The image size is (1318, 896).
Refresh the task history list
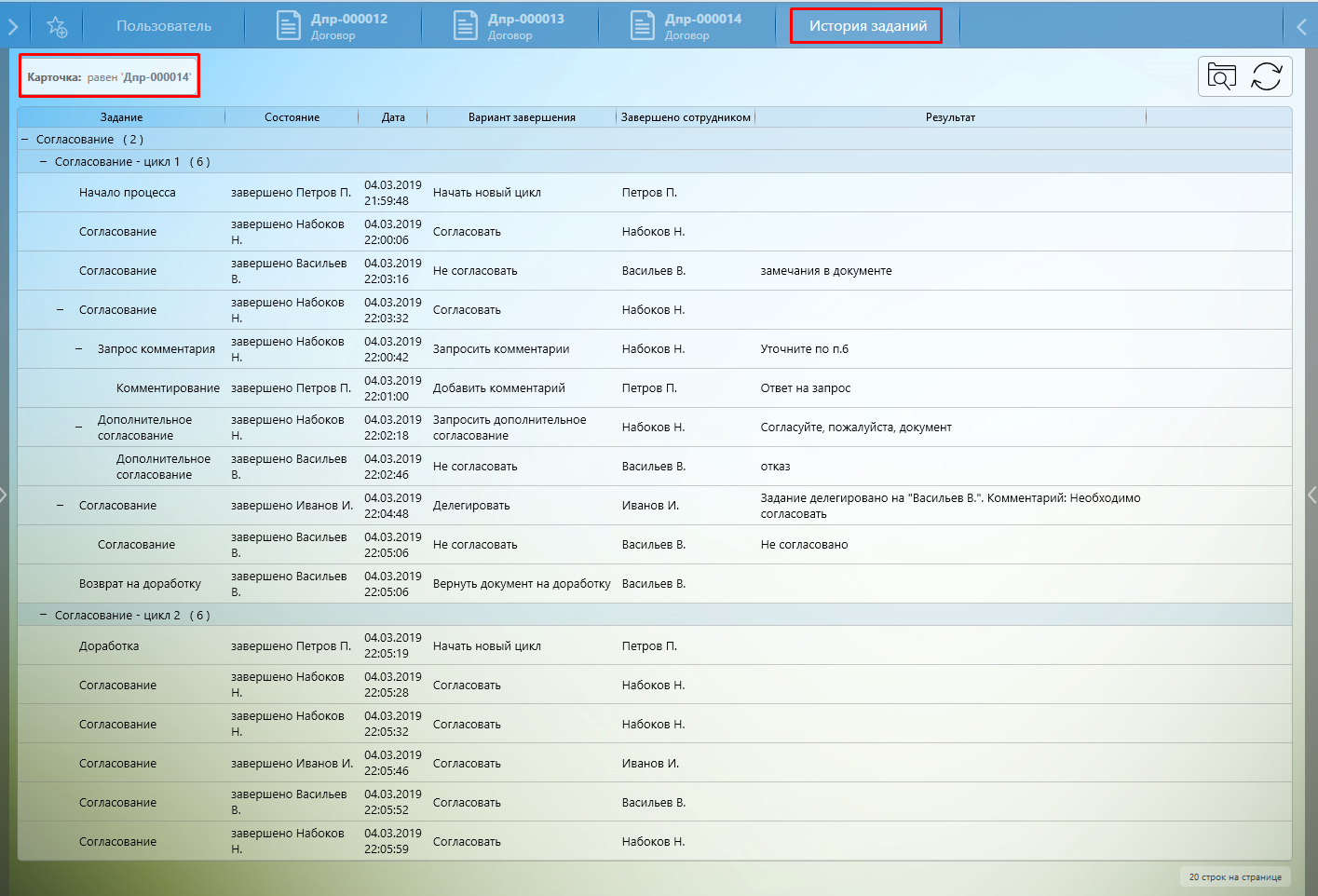(1267, 76)
